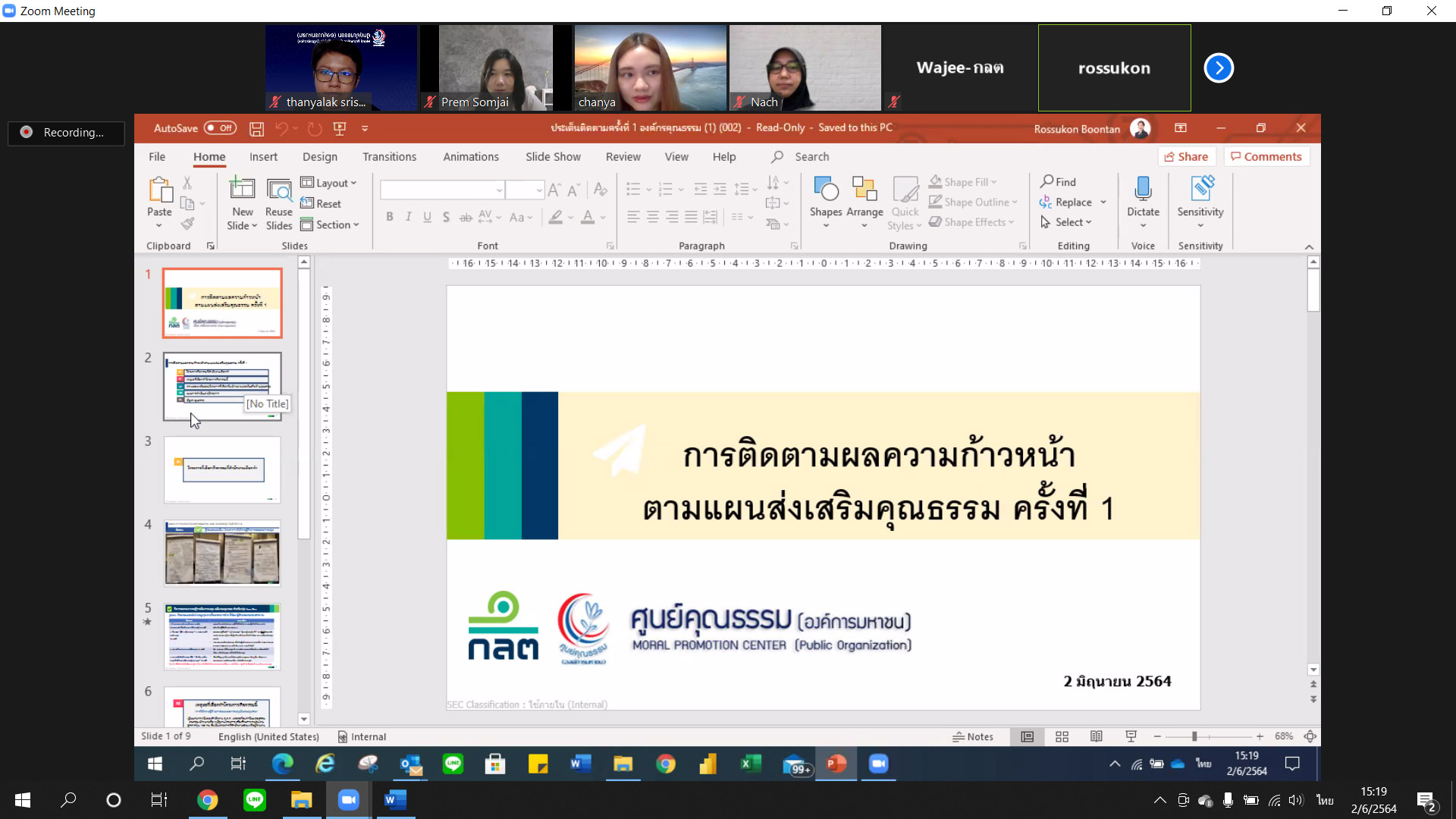This screenshot has height=819, width=1456.
Task: Click the Comments button
Action: [1266, 156]
